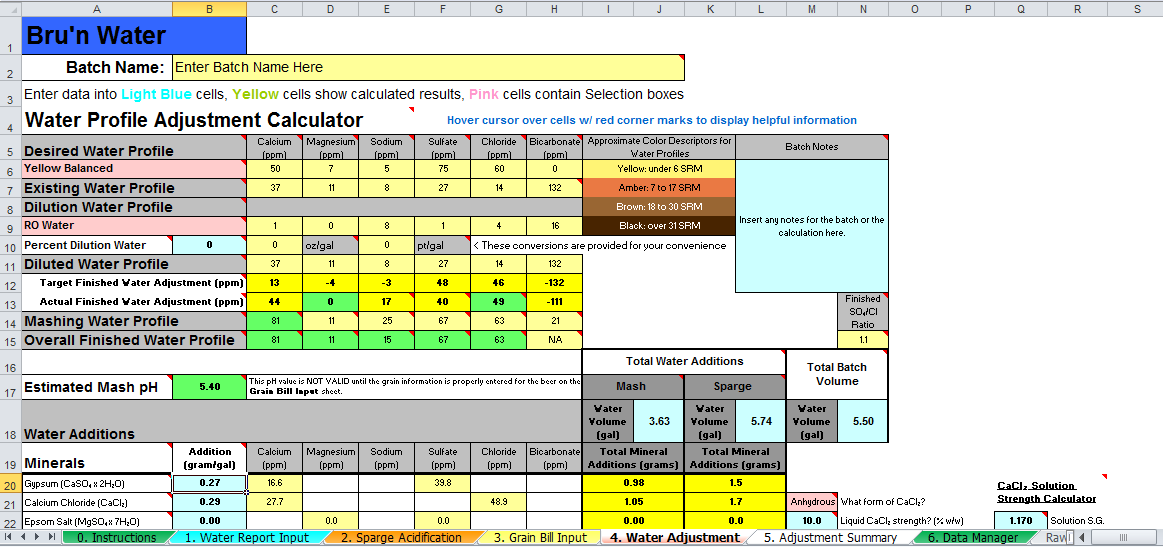
Task: Select Mash water volume 3.63 cell
Action: coord(659,421)
